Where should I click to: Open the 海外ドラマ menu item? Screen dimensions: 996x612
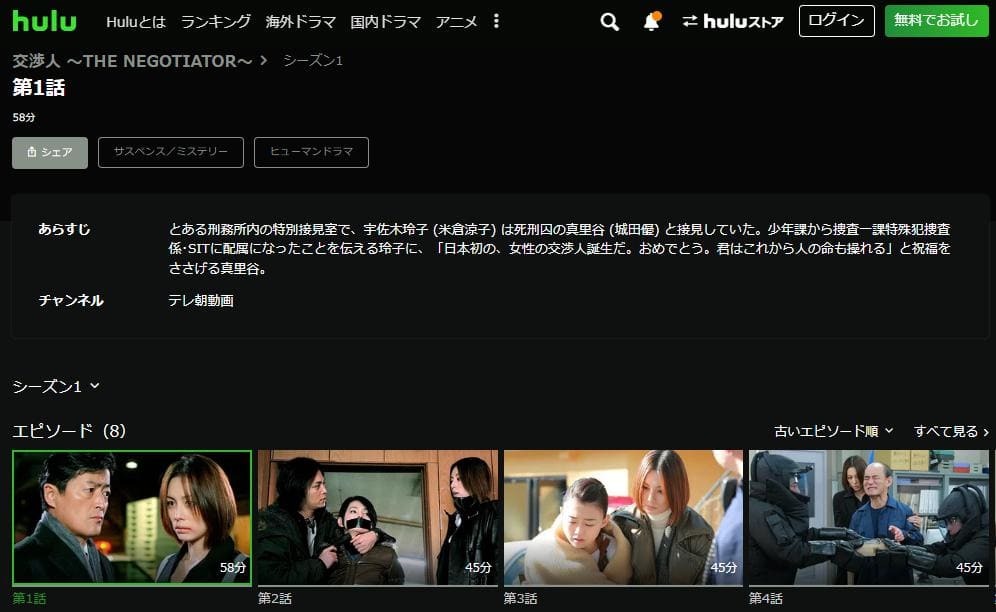[x=300, y=22]
